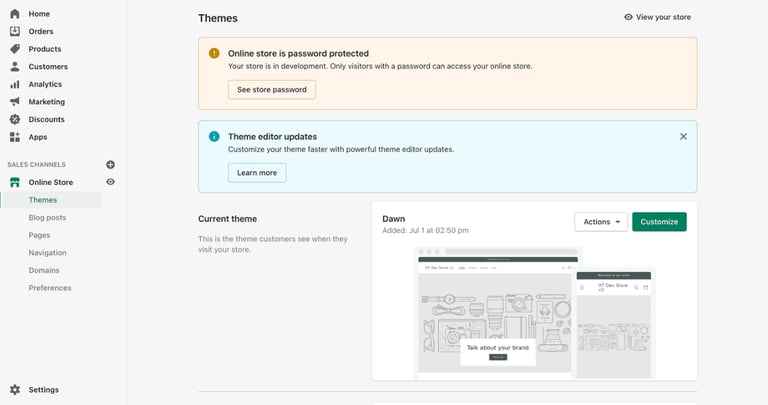The height and width of the screenshot is (405, 768).
Task: Click the Home icon in sidebar
Action: point(15,14)
